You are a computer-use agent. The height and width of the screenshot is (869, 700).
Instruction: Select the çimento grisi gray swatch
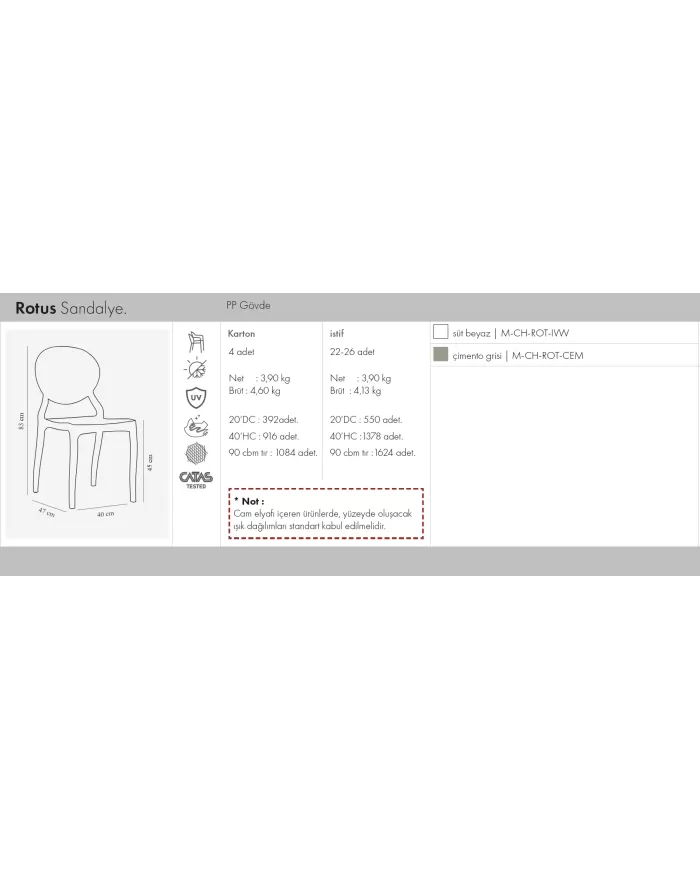click(x=440, y=355)
